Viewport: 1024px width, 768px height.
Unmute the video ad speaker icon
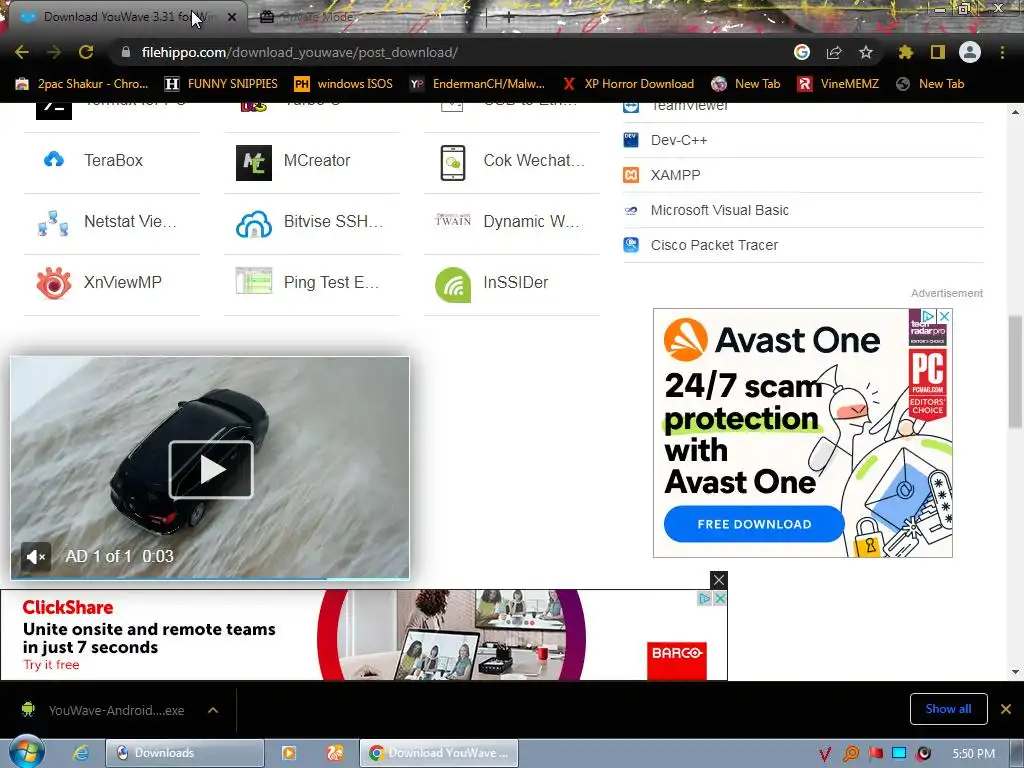[x=35, y=556]
